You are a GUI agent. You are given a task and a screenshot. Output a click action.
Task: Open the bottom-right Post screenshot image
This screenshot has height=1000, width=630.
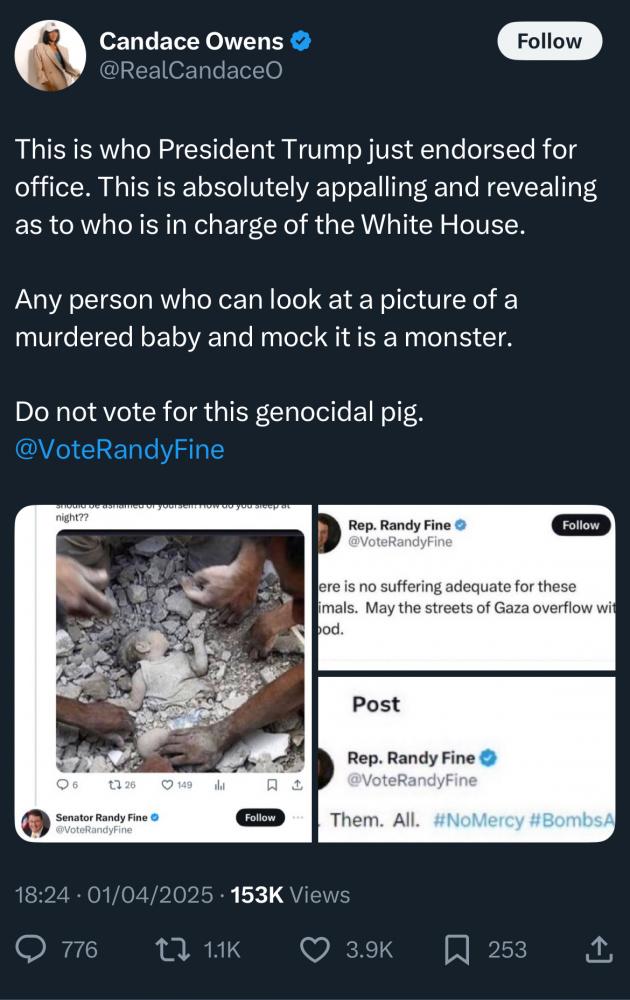[x=466, y=760]
